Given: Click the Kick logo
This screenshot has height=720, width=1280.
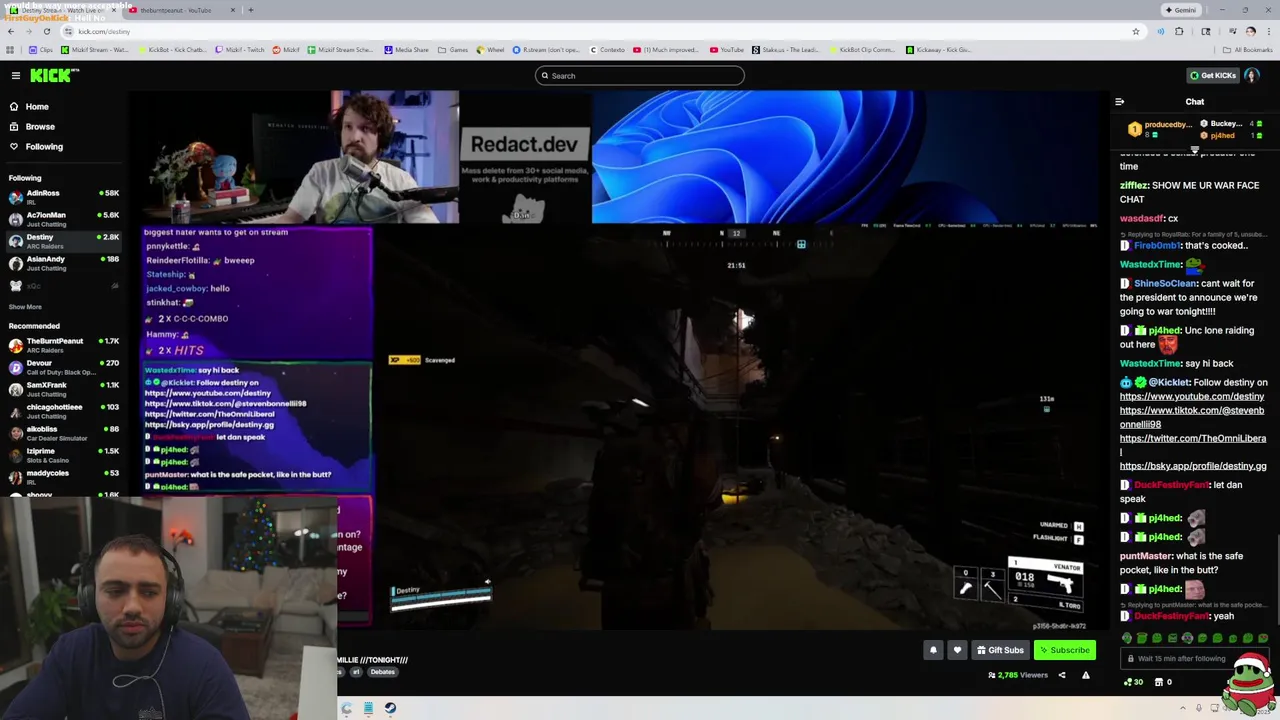Looking at the screenshot, I should click(x=54, y=75).
